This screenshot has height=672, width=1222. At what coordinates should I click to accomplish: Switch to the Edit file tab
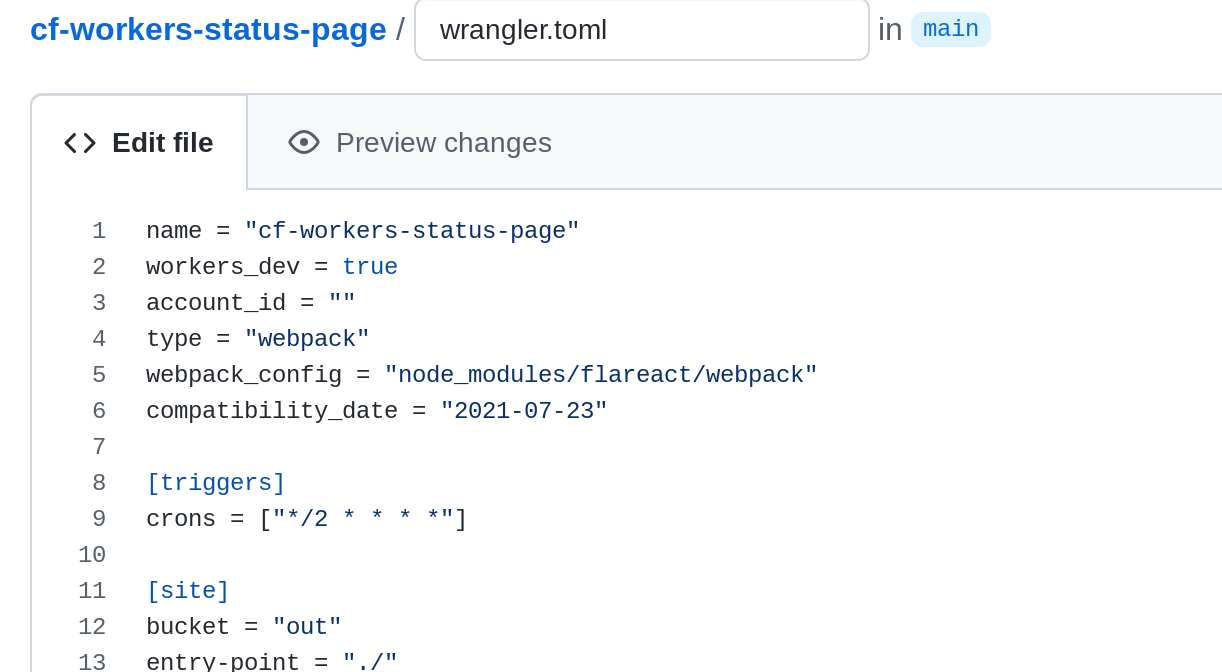[139, 143]
